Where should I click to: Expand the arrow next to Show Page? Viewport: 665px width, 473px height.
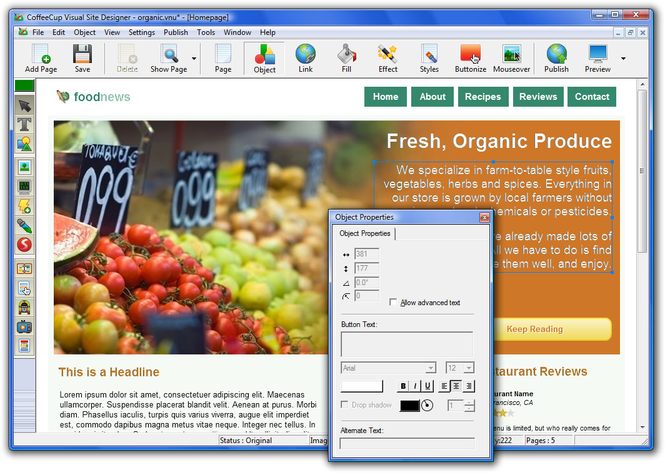click(x=194, y=58)
